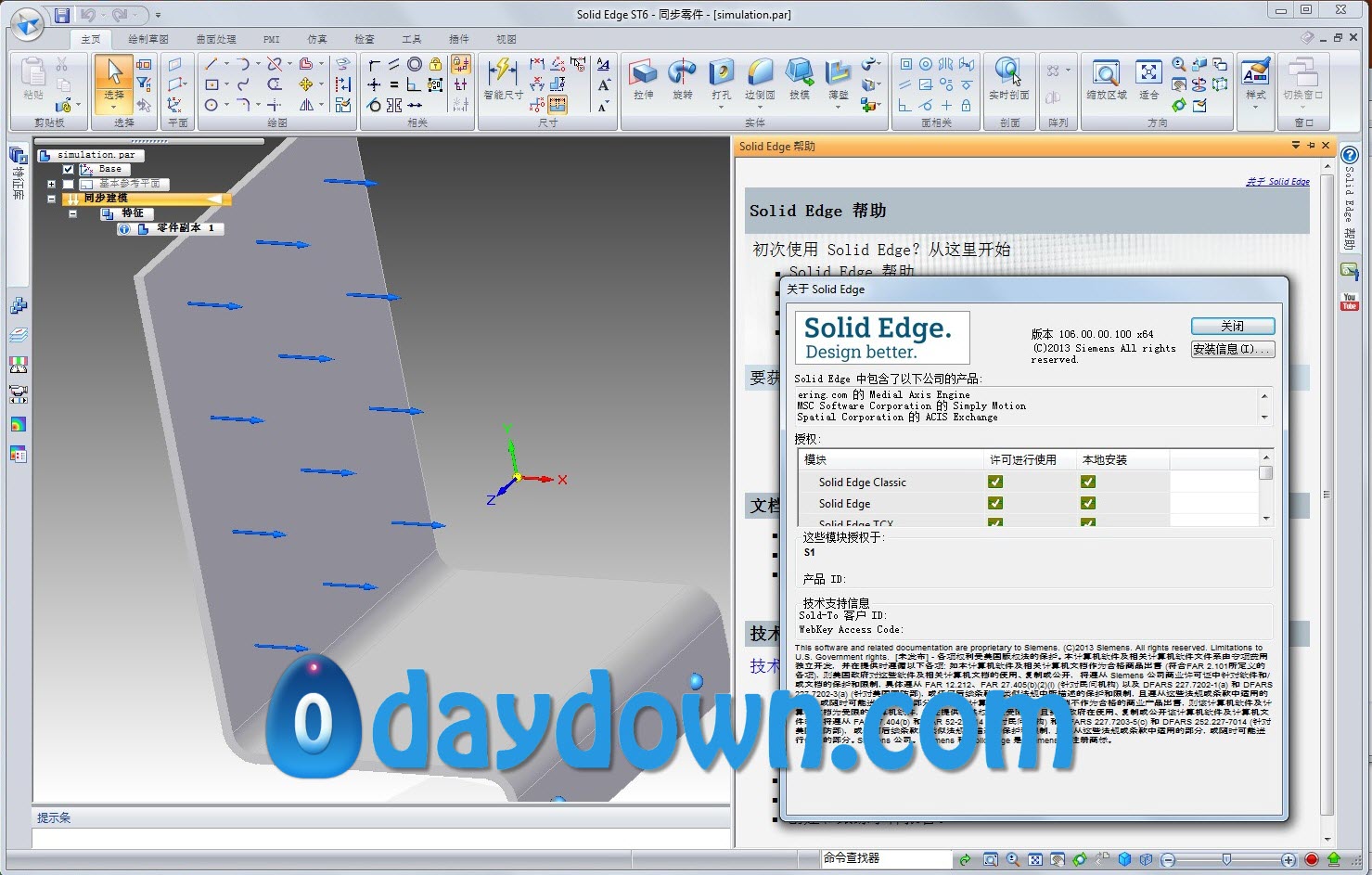Click the mirror tool in 绘图 group
The image size is (1372, 875).
click(306, 105)
